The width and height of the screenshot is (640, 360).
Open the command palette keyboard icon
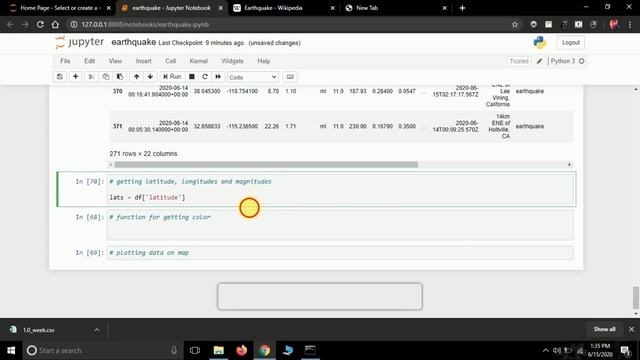tap(290, 77)
